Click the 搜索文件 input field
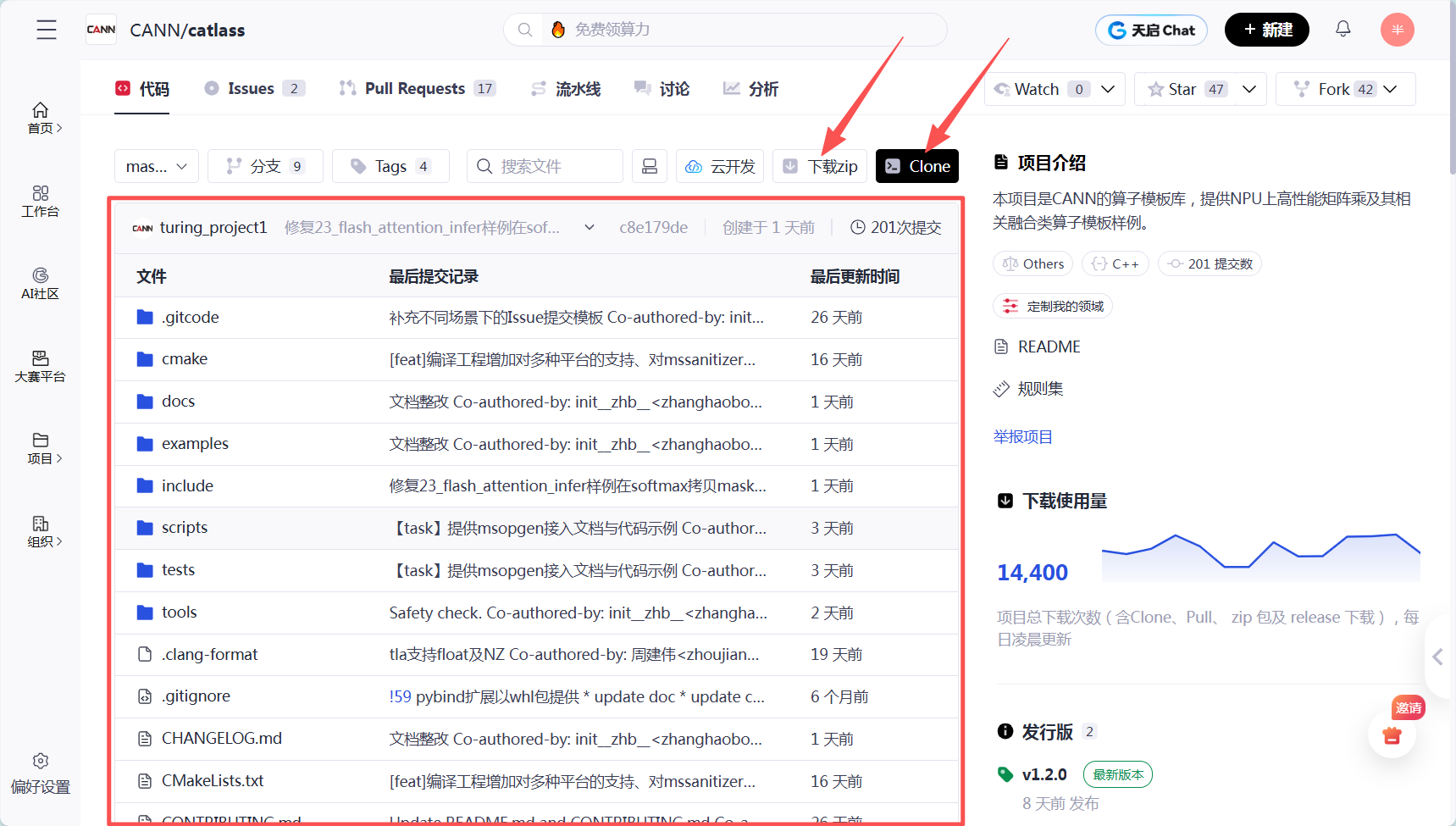Image resolution: width=1456 pixels, height=826 pixels. coord(545,166)
